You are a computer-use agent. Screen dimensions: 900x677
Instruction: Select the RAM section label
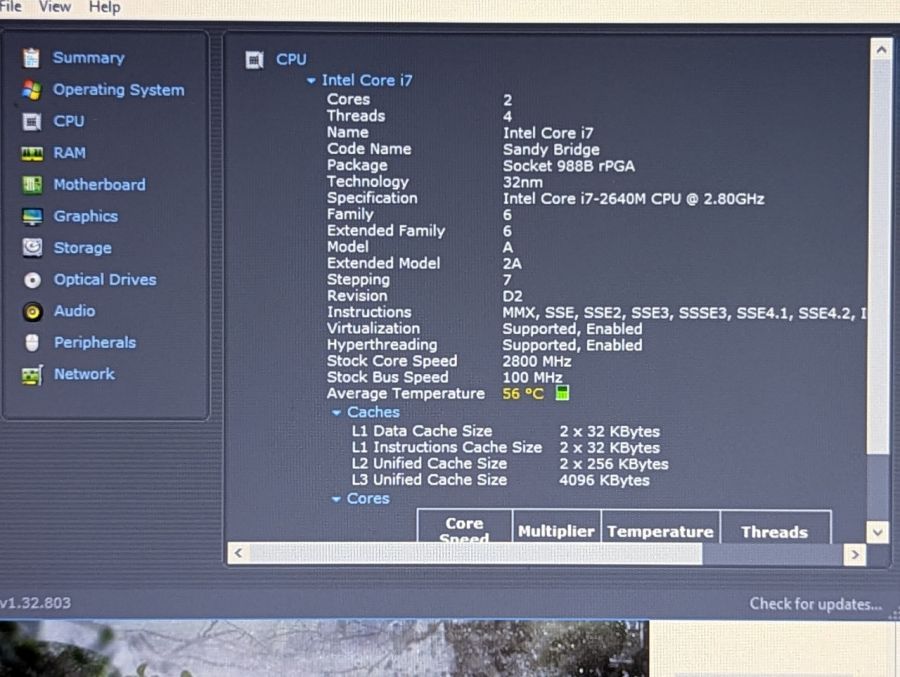coord(69,153)
